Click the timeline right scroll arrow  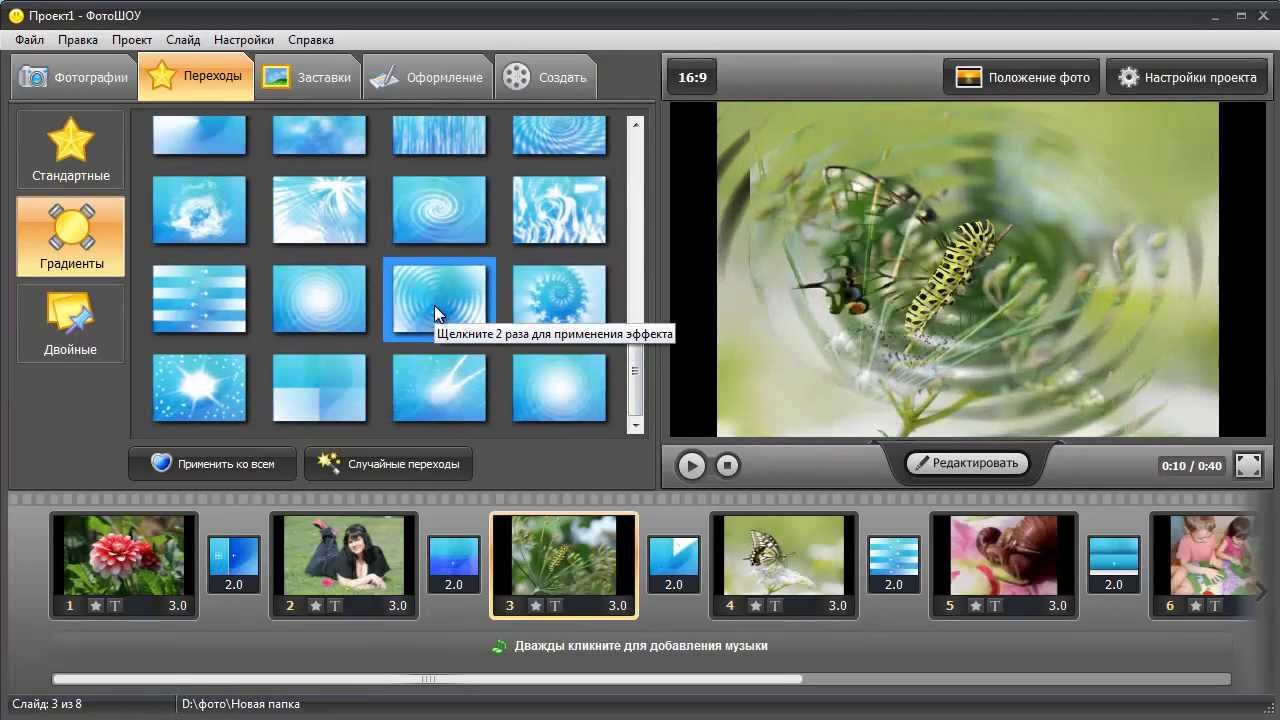point(1261,592)
